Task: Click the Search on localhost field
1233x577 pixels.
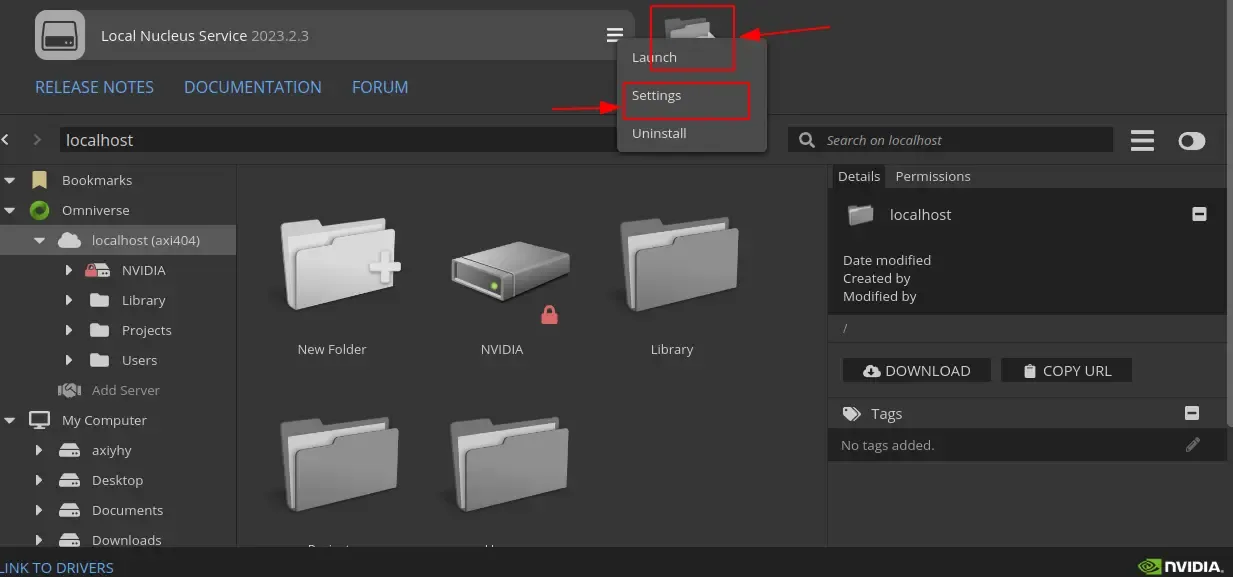Action: pos(960,141)
